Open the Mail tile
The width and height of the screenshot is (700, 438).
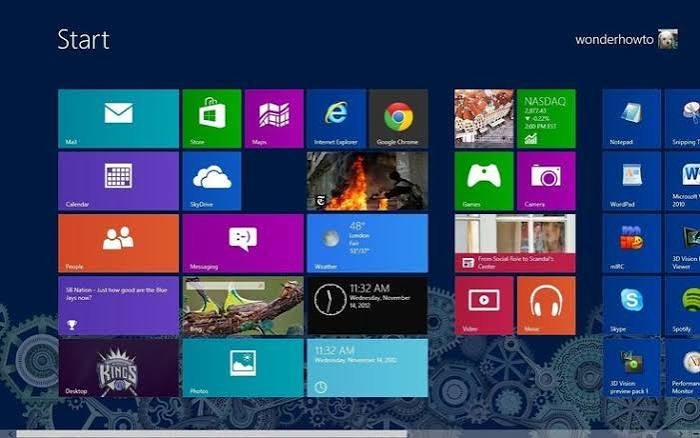(x=118, y=118)
